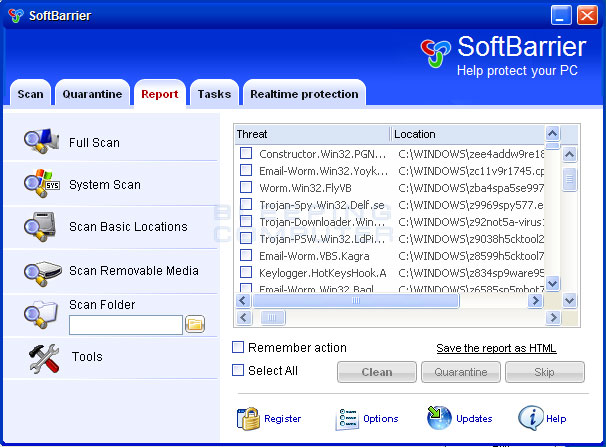Open the Register link
This screenshot has height=447, width=606.
coord(283,419)
